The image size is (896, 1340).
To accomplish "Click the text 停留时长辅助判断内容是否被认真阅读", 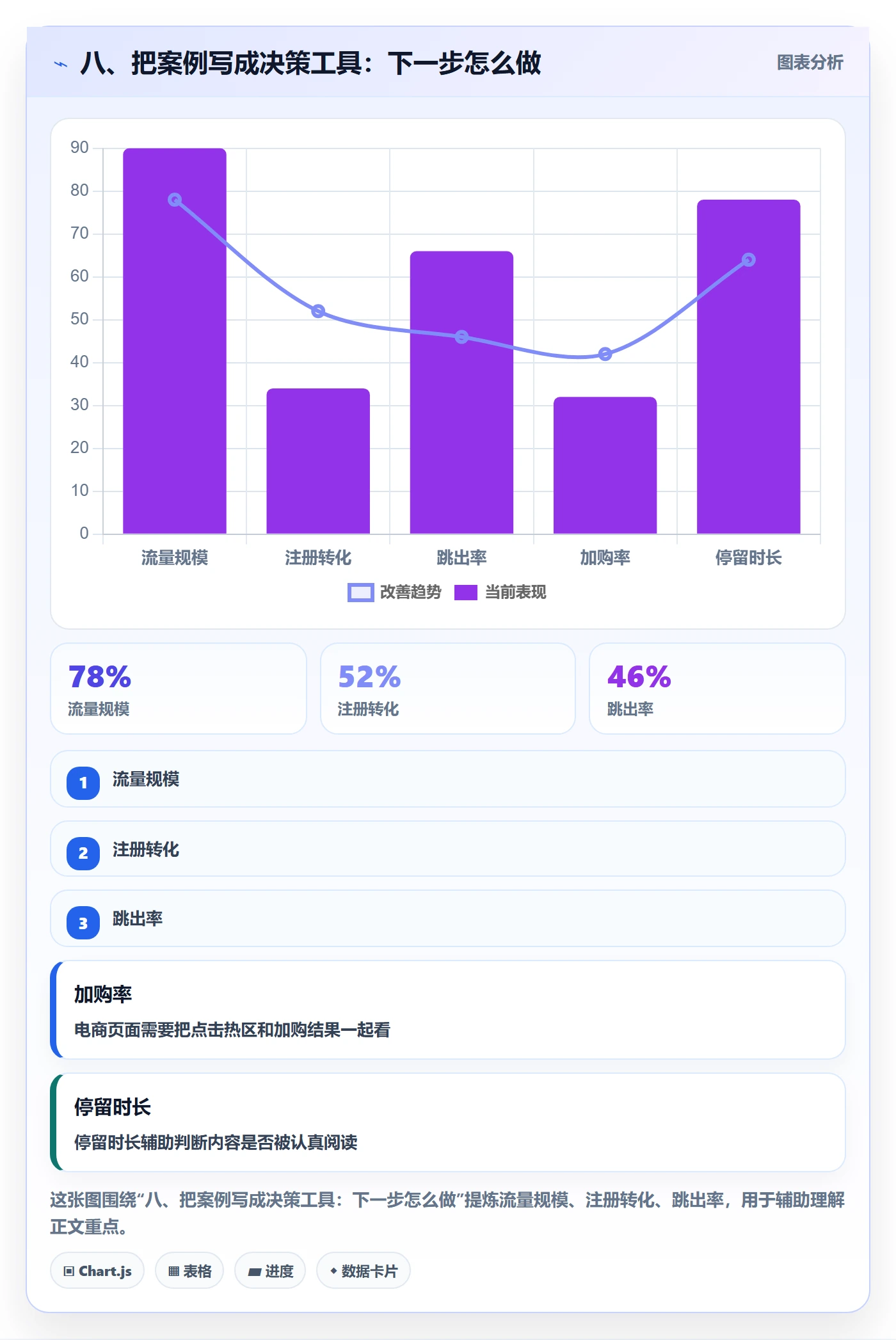I will pos(216,1142).
